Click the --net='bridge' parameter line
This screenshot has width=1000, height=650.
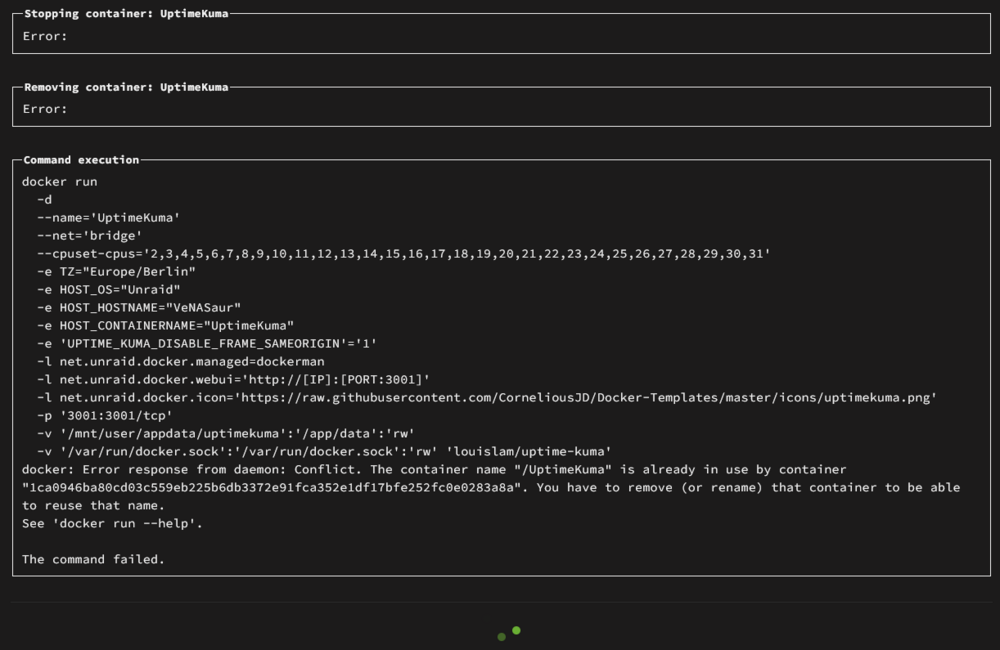click(x=89, y=235)
